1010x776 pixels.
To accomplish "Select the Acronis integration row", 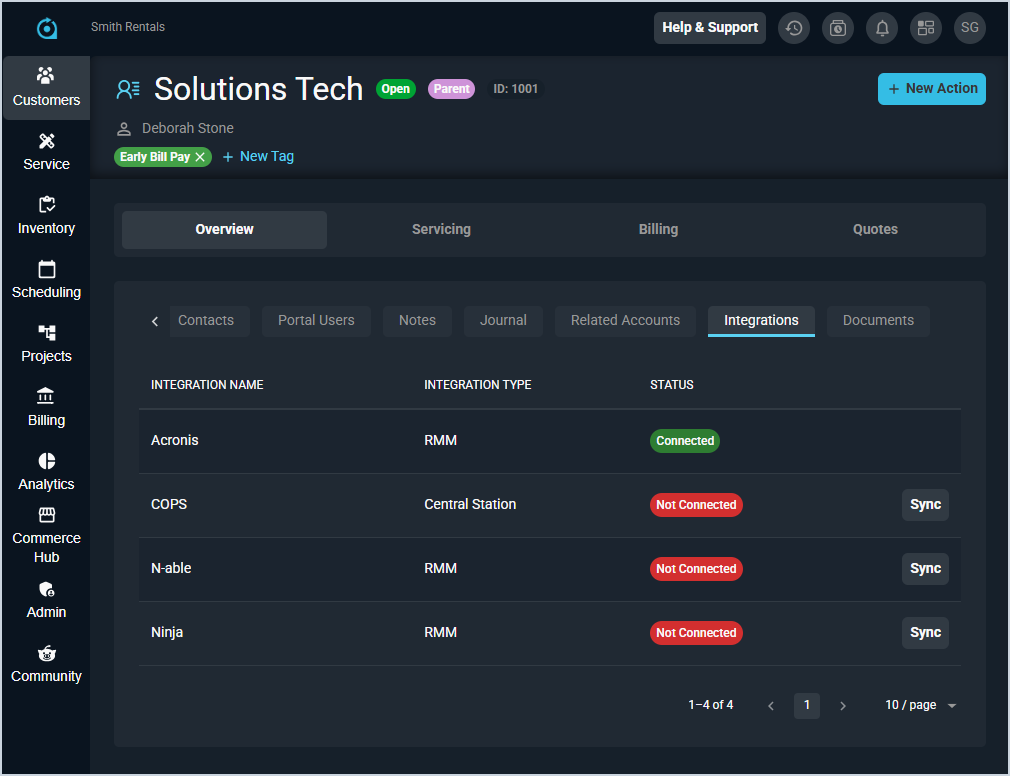I will pos(175,441).
